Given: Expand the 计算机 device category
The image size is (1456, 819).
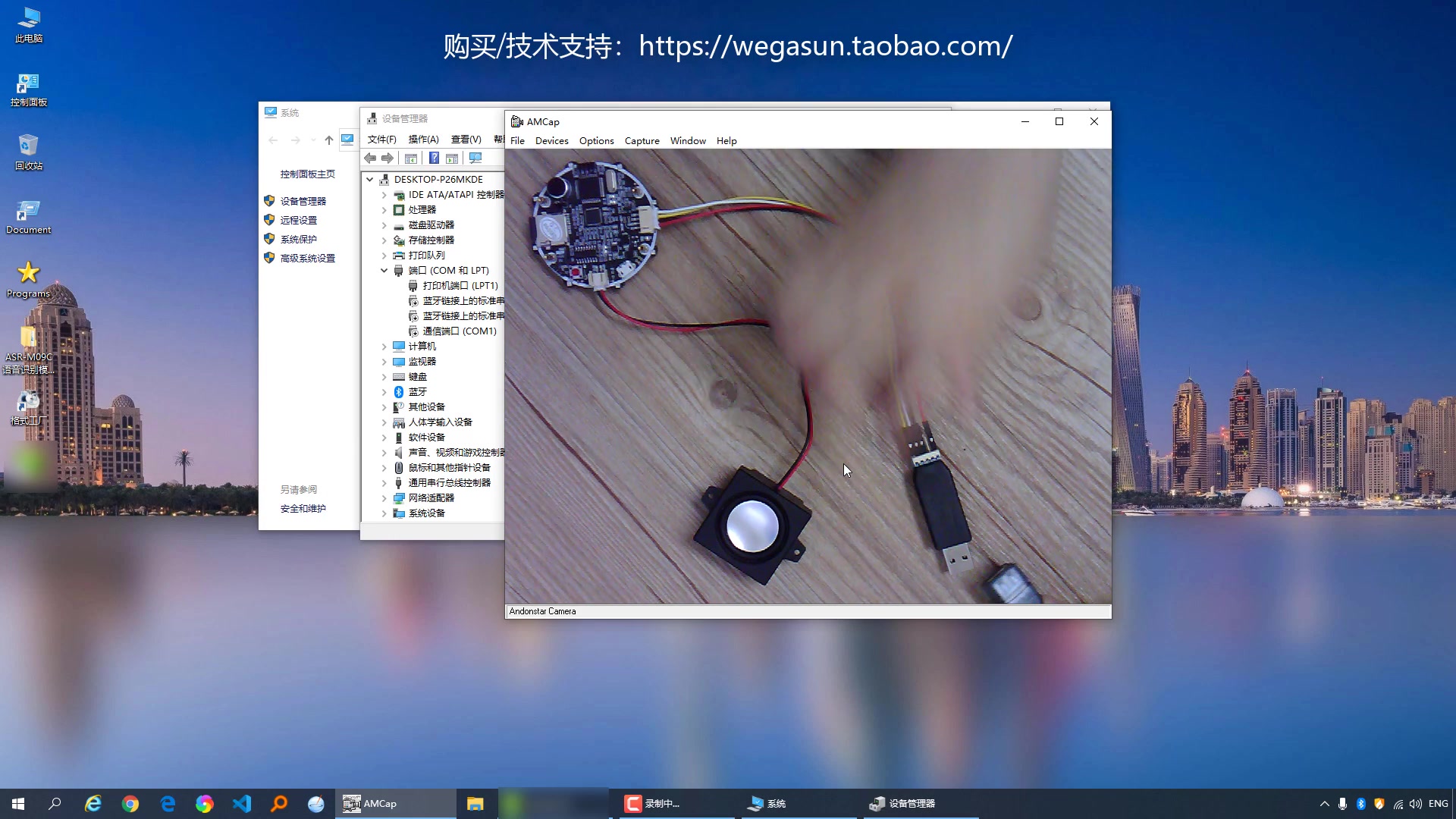Looking at the screenshot, I should pyautogui.click(x=384, y=346).
